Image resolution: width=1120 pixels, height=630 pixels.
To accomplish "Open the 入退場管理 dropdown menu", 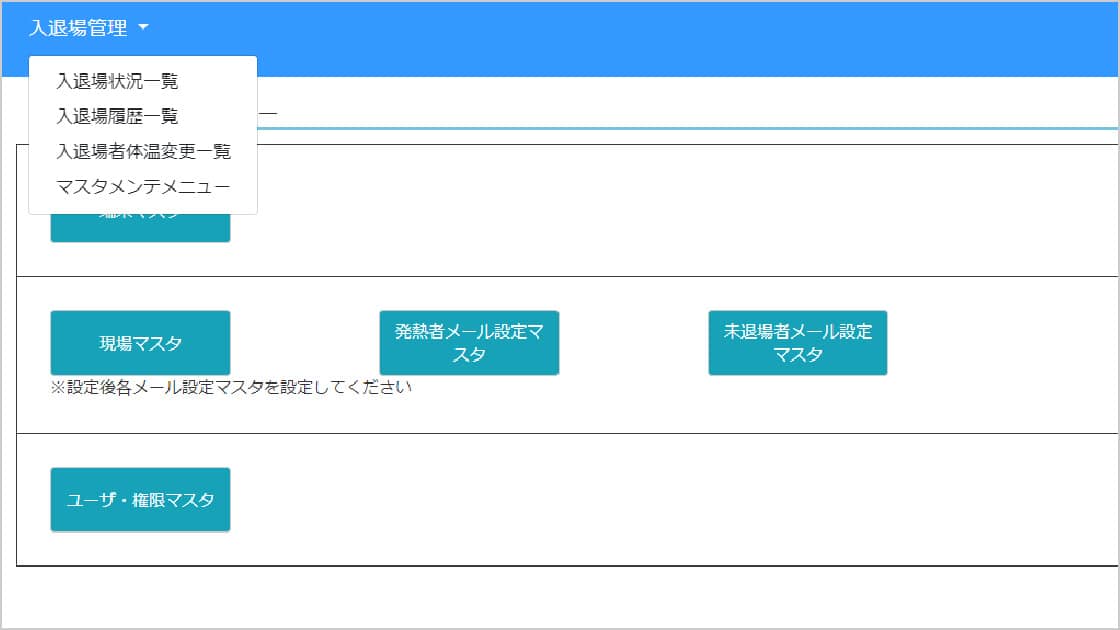I will (89, 28).
